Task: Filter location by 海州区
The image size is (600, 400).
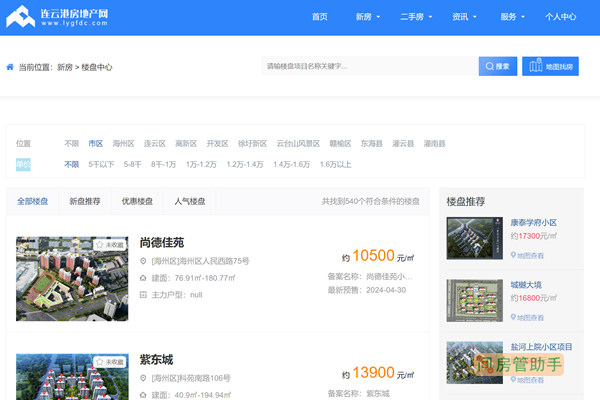Action: (x=123, y=144)
